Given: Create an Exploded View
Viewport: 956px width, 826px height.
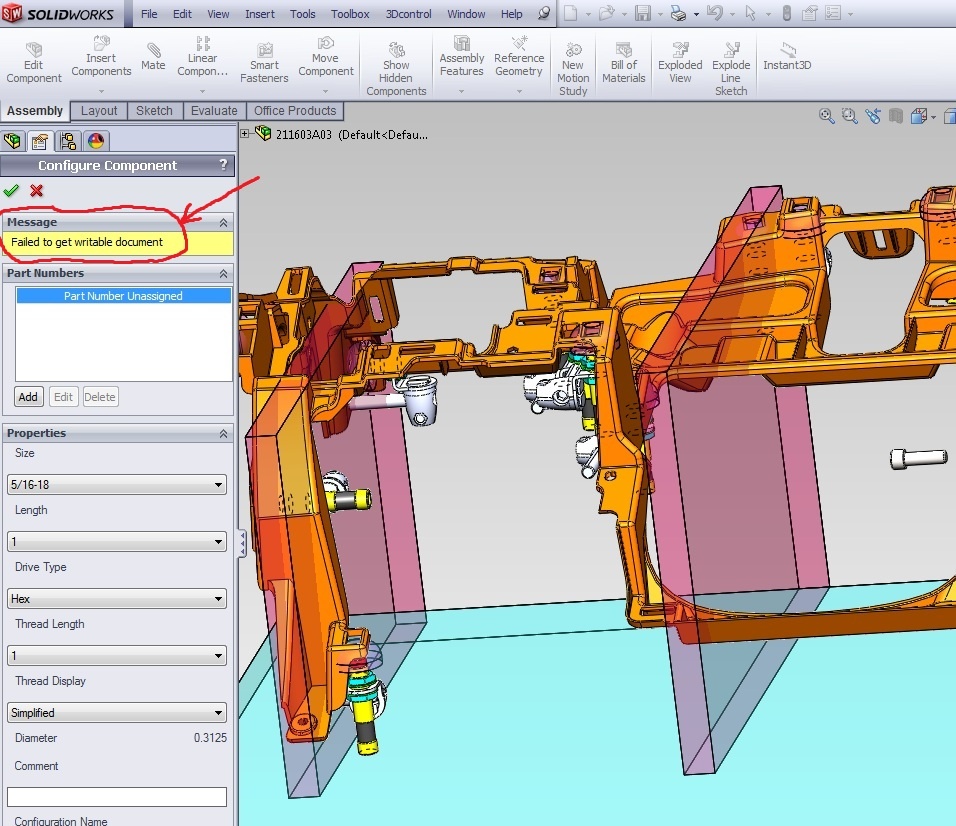Looking at the screenshot, I should click(x=680, y=63).
